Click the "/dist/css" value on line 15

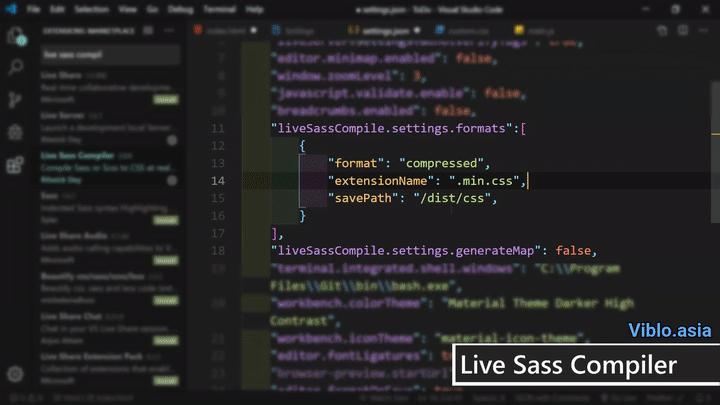(452, 198)
